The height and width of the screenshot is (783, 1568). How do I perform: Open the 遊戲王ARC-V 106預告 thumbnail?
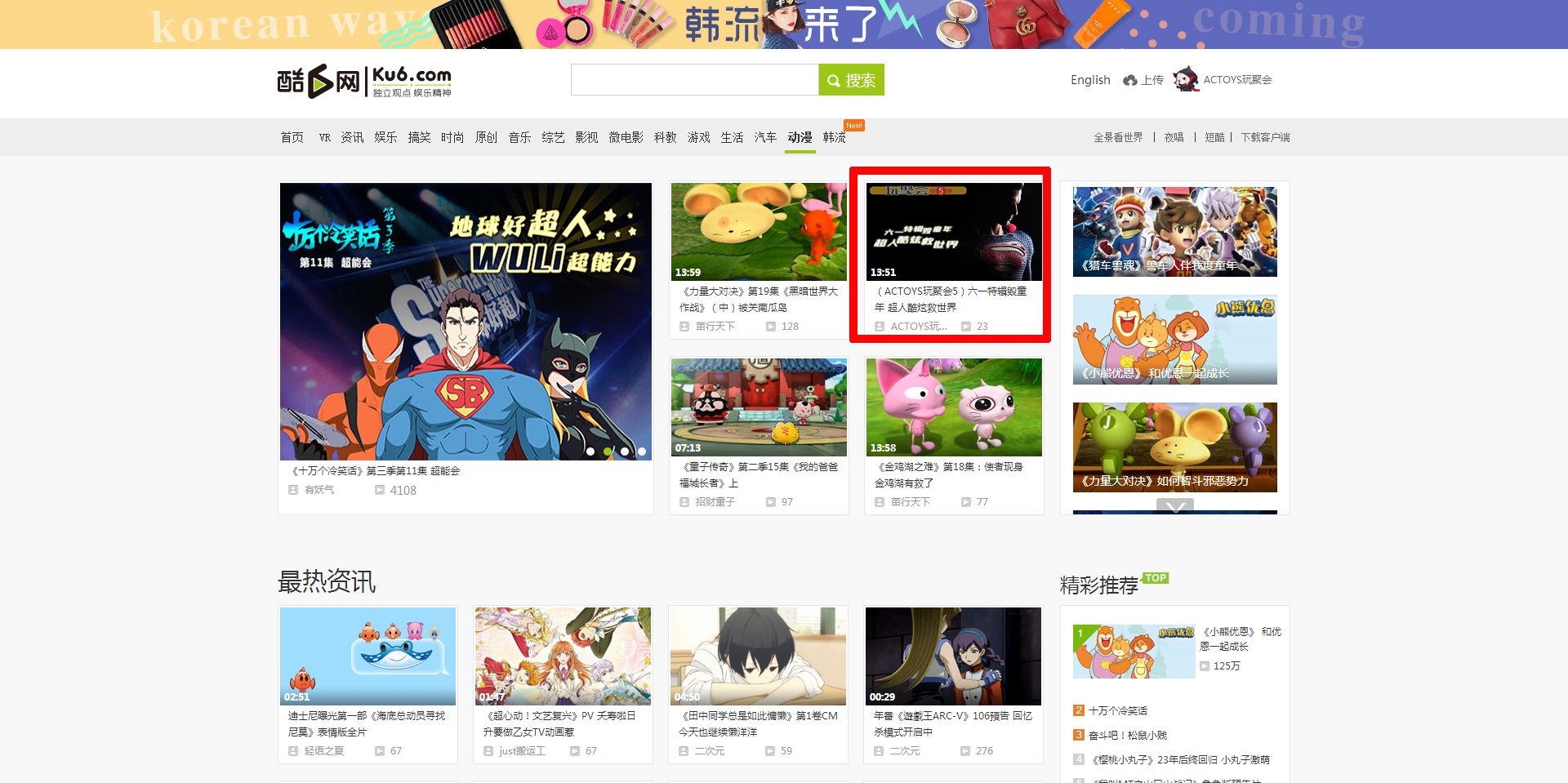[953, 656]
